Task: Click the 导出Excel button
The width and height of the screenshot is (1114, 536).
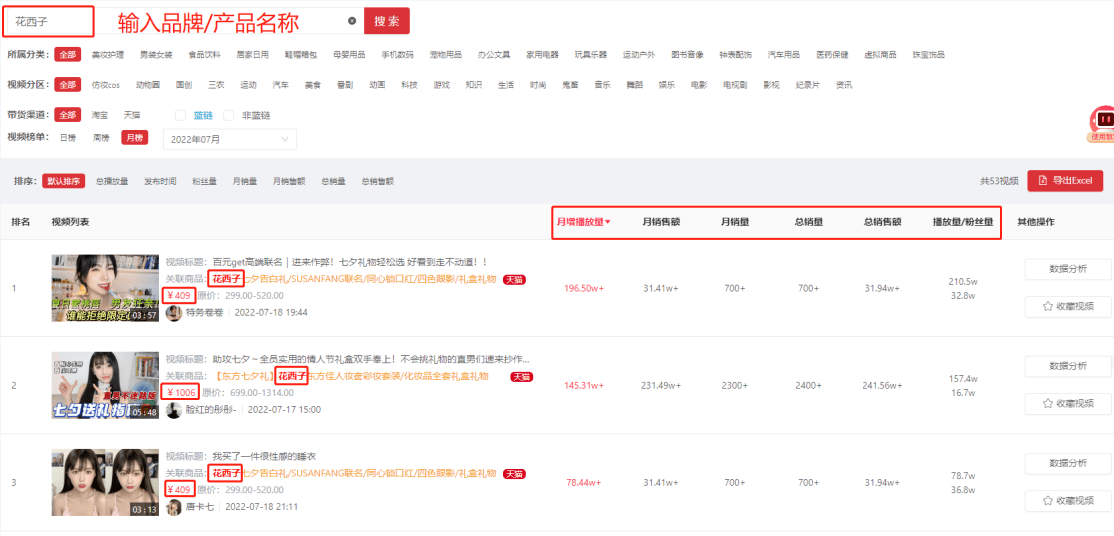Action: point(1065,181)
